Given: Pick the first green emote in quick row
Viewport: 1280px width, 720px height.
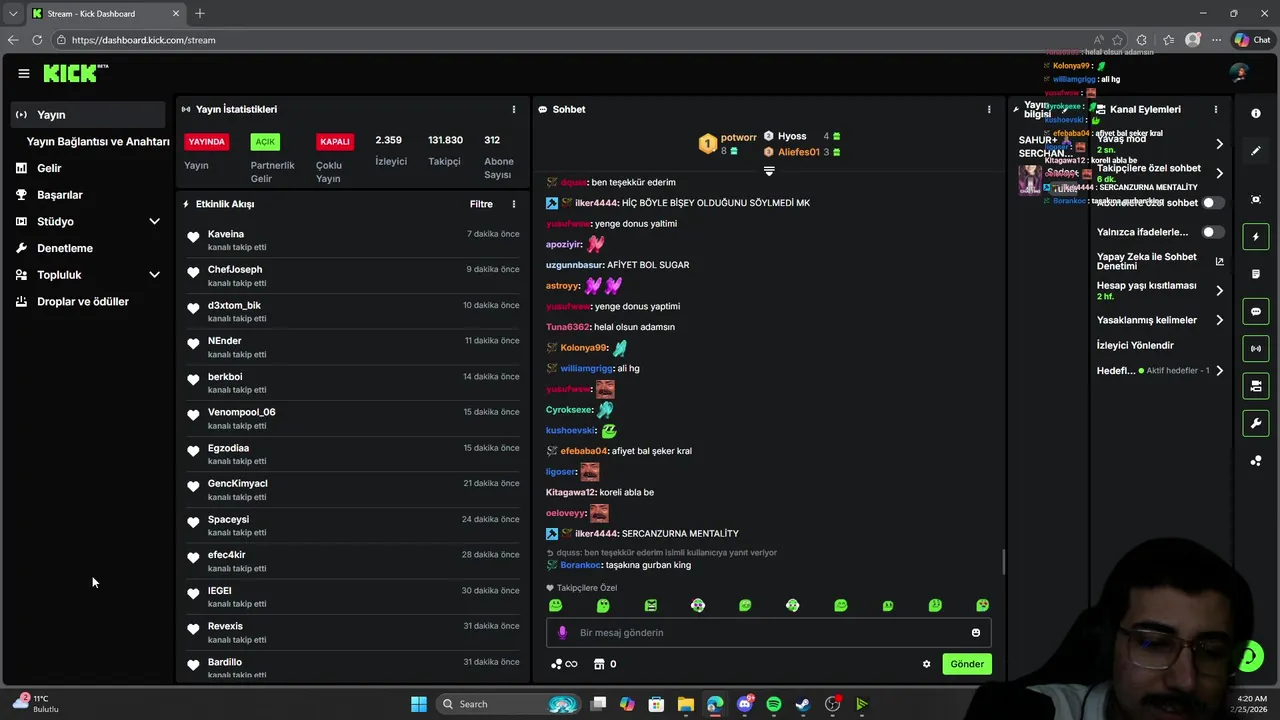Looking at the screenshot, I should [556, 605].
